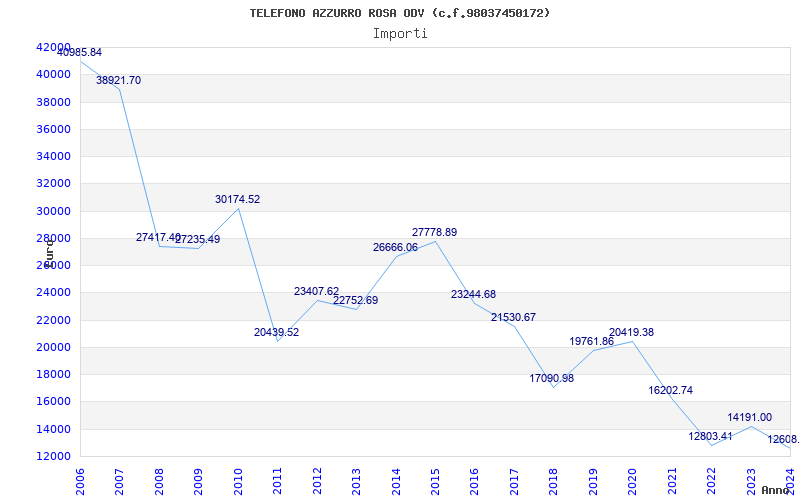Viewport: 800px width, 500px height.
Task: Select data label 14191.00
Action: (x=749, y=418)
